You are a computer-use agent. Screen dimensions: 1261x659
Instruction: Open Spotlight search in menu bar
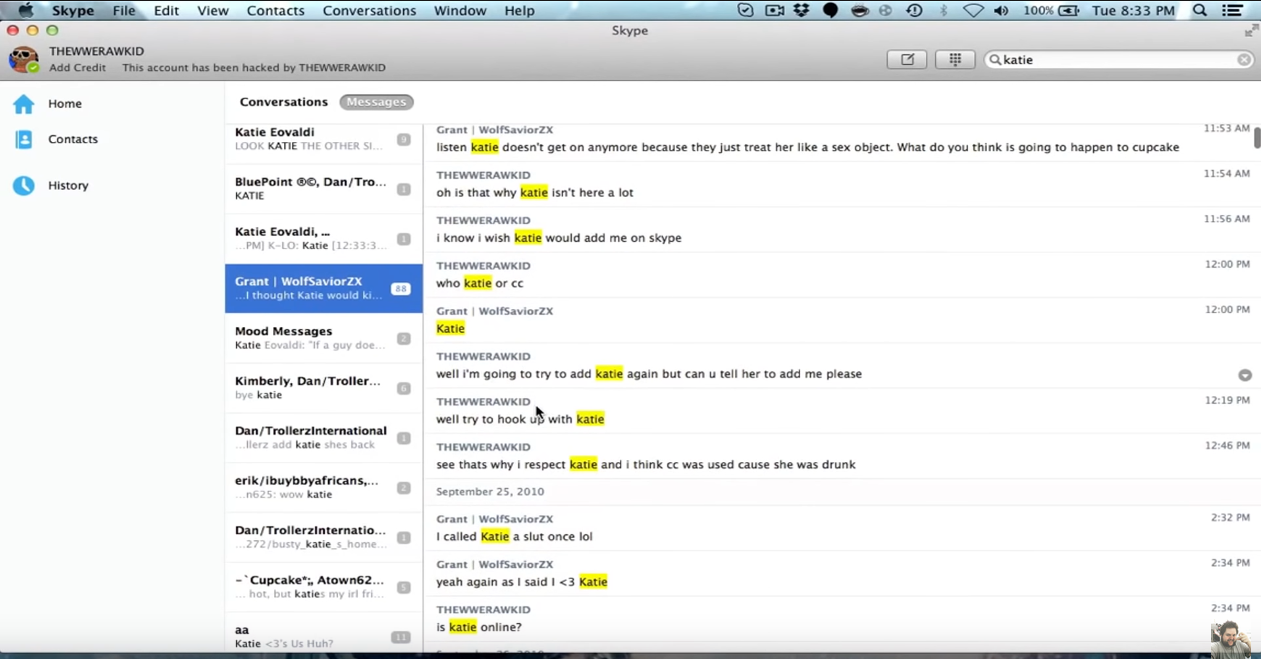tap(1200, 10)
